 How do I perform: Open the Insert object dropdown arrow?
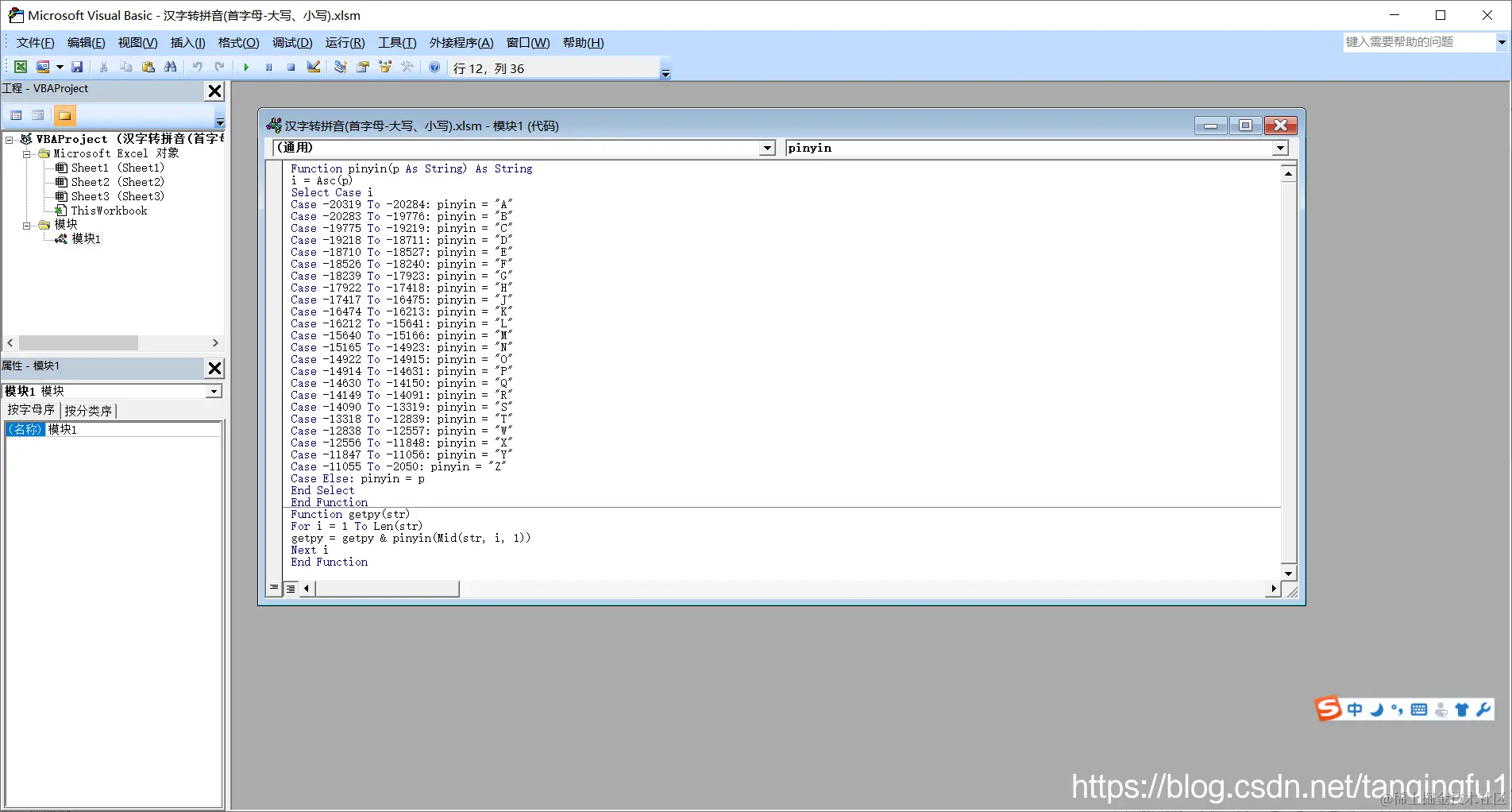[60, 68]
